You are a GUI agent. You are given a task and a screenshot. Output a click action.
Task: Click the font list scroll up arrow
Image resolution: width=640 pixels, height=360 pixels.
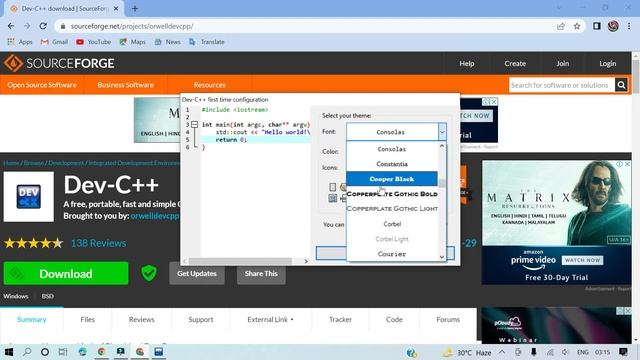click(442, 146)
